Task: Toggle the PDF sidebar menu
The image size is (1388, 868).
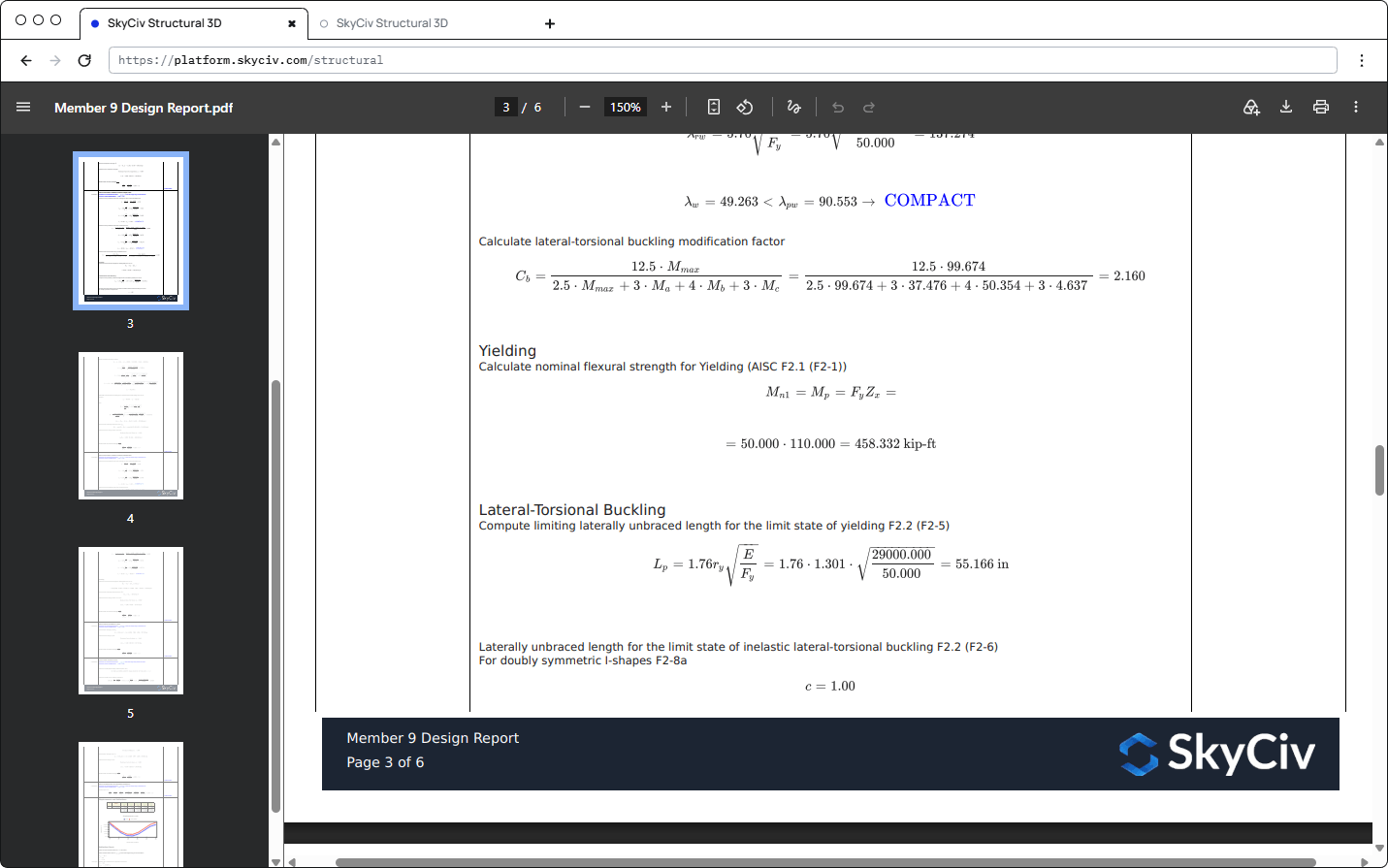Action: pyautogui.click(x=23, y=108)
